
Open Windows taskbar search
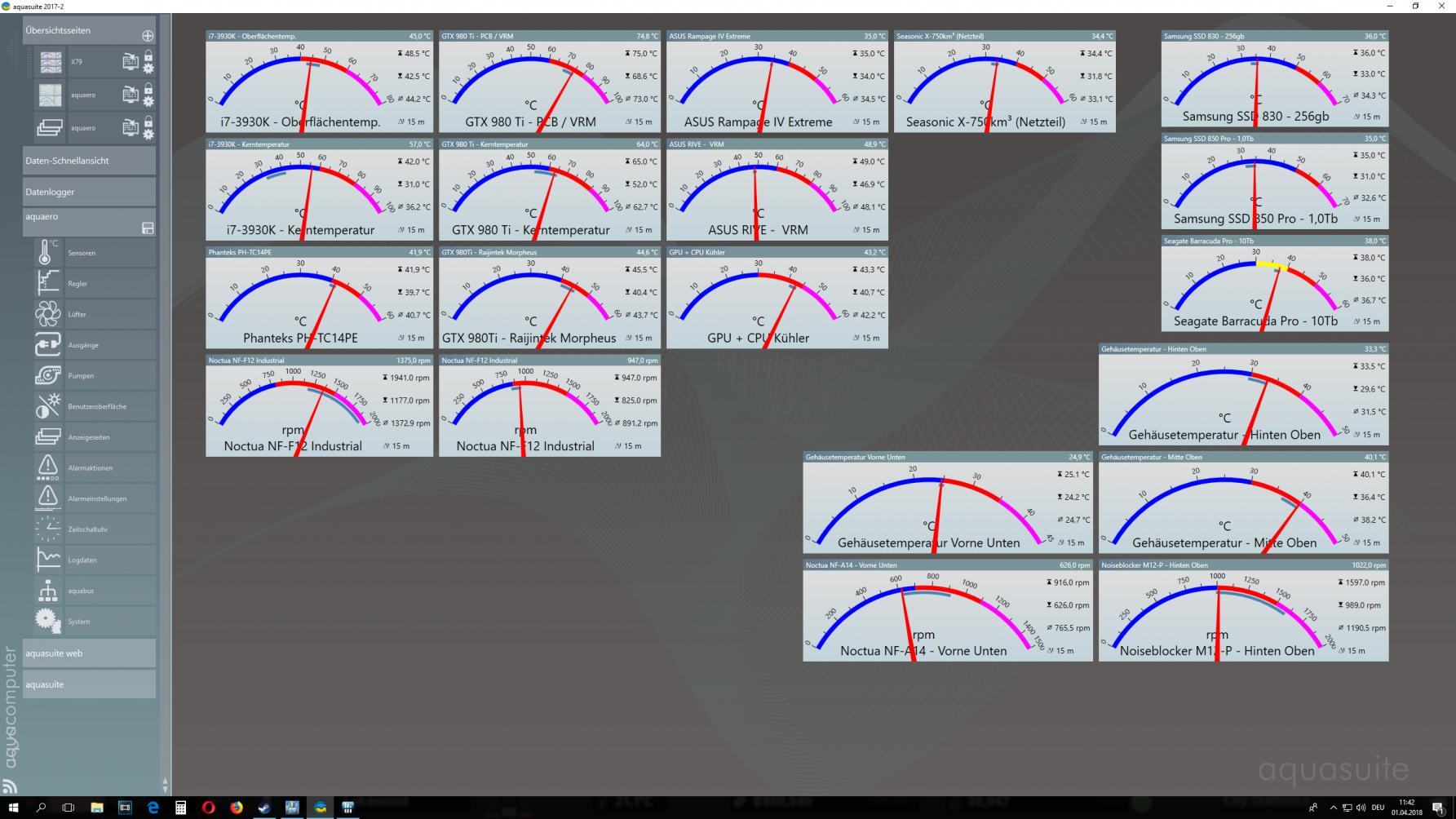[x=41, y=808]
